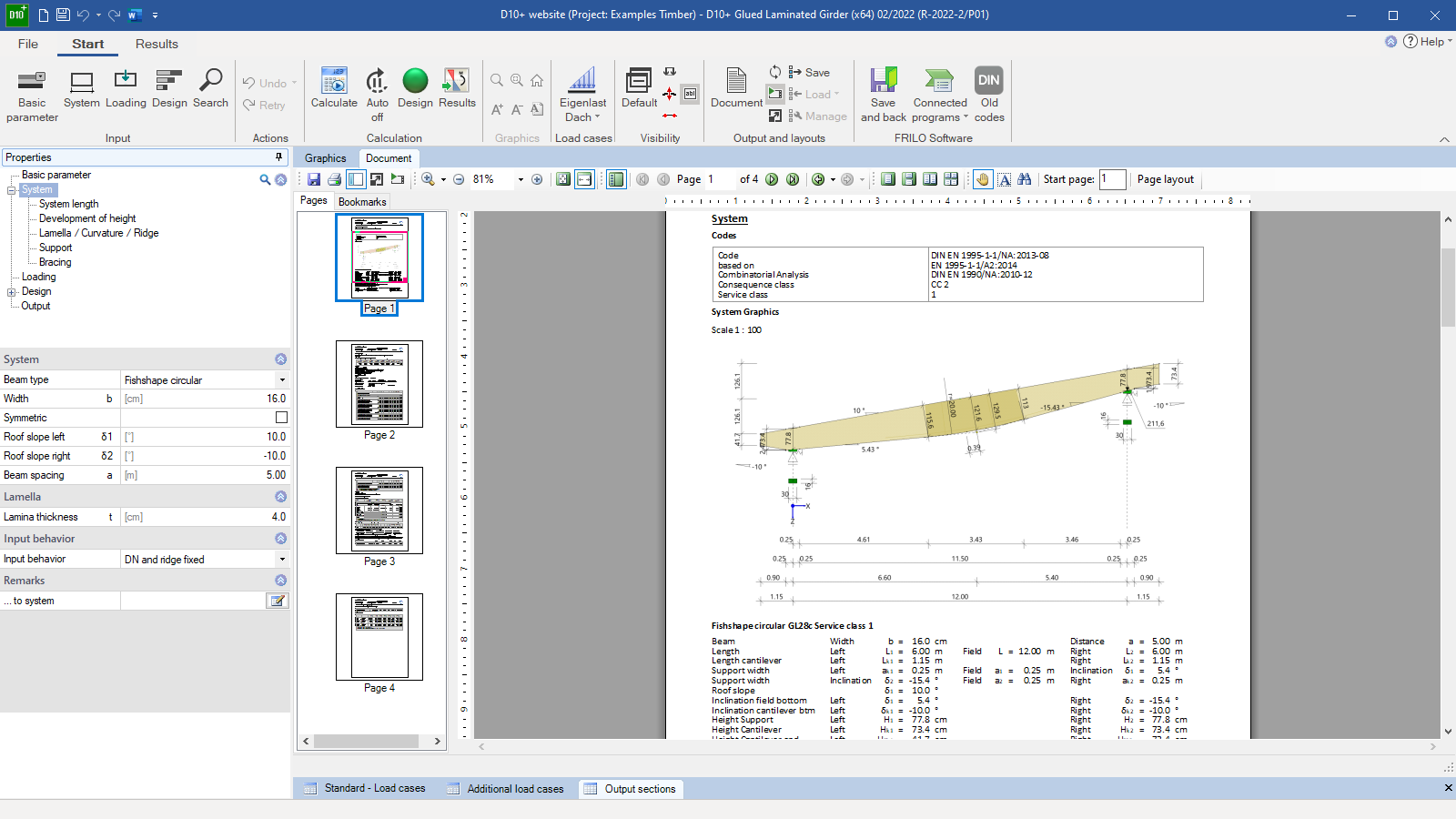This screenshot has height=819, width=1456.
Task: Collapse the ribbon with the chevron
Action: [1444, 139]
